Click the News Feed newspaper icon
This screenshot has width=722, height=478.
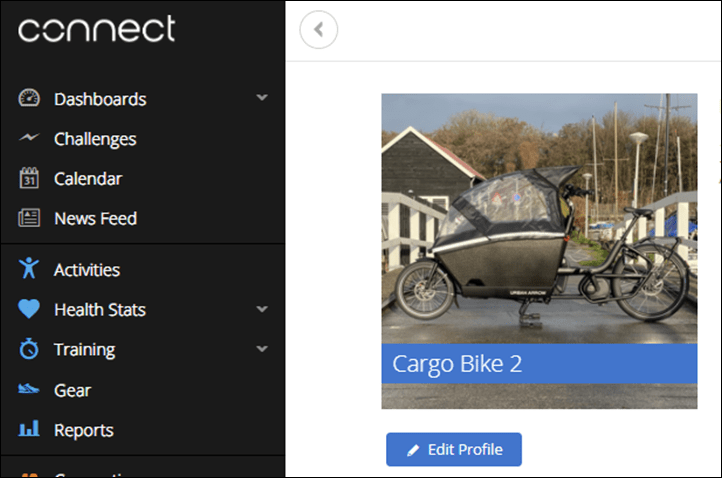pyautogui.click(x=29, y=218)
